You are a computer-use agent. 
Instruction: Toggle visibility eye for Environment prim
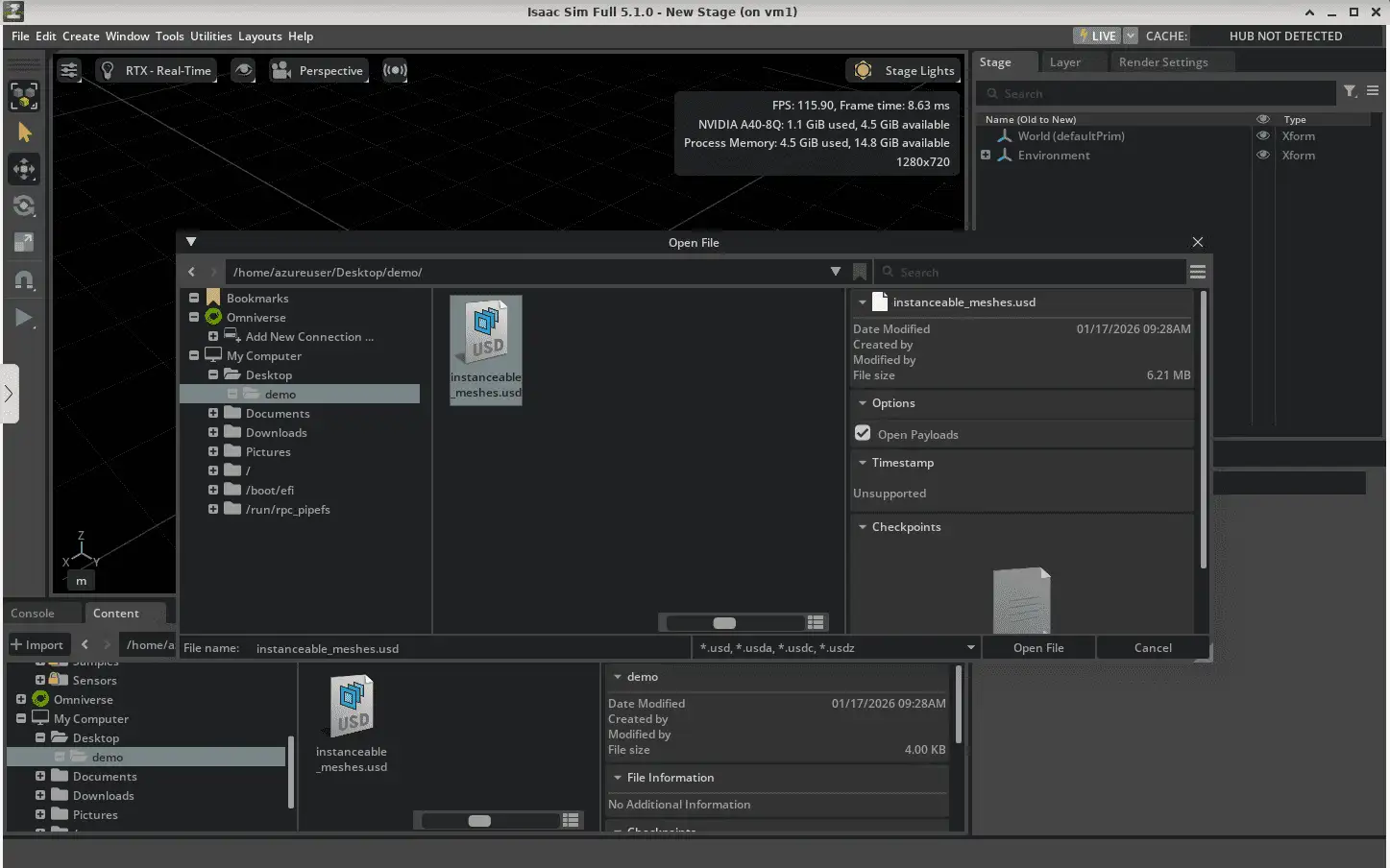click(x=1263, y=155)
